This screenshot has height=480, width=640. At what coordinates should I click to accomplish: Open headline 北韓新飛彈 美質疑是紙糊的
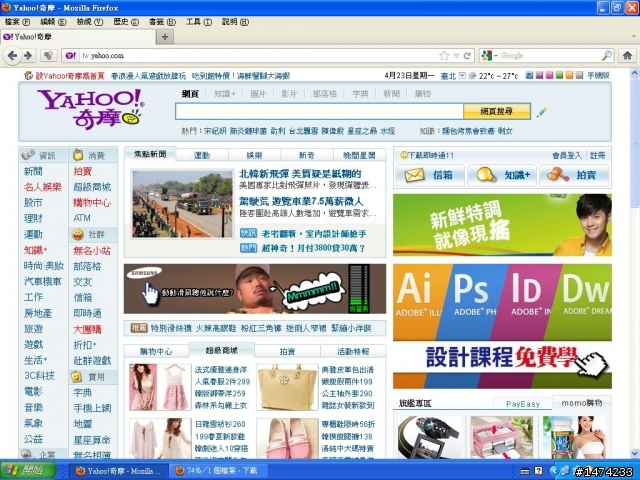pos(300,174)
